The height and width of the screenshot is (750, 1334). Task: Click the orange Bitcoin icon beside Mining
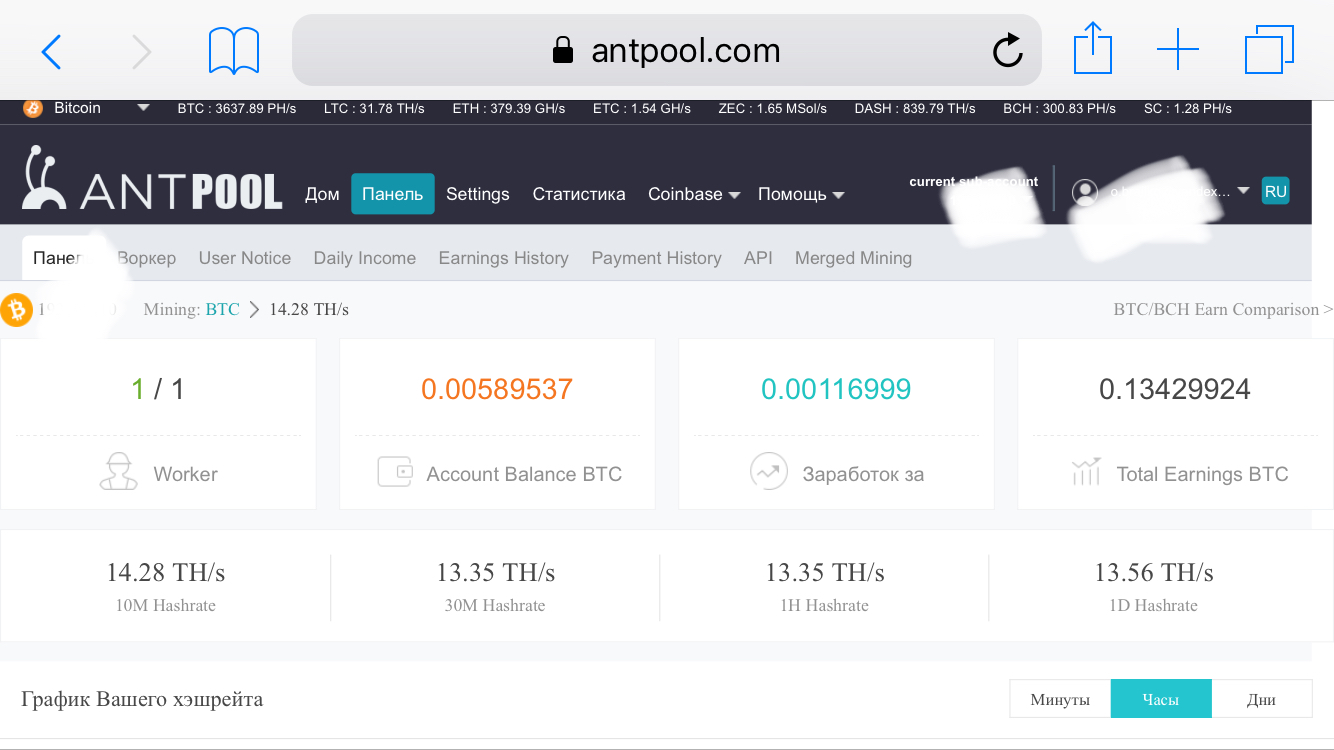16,310
